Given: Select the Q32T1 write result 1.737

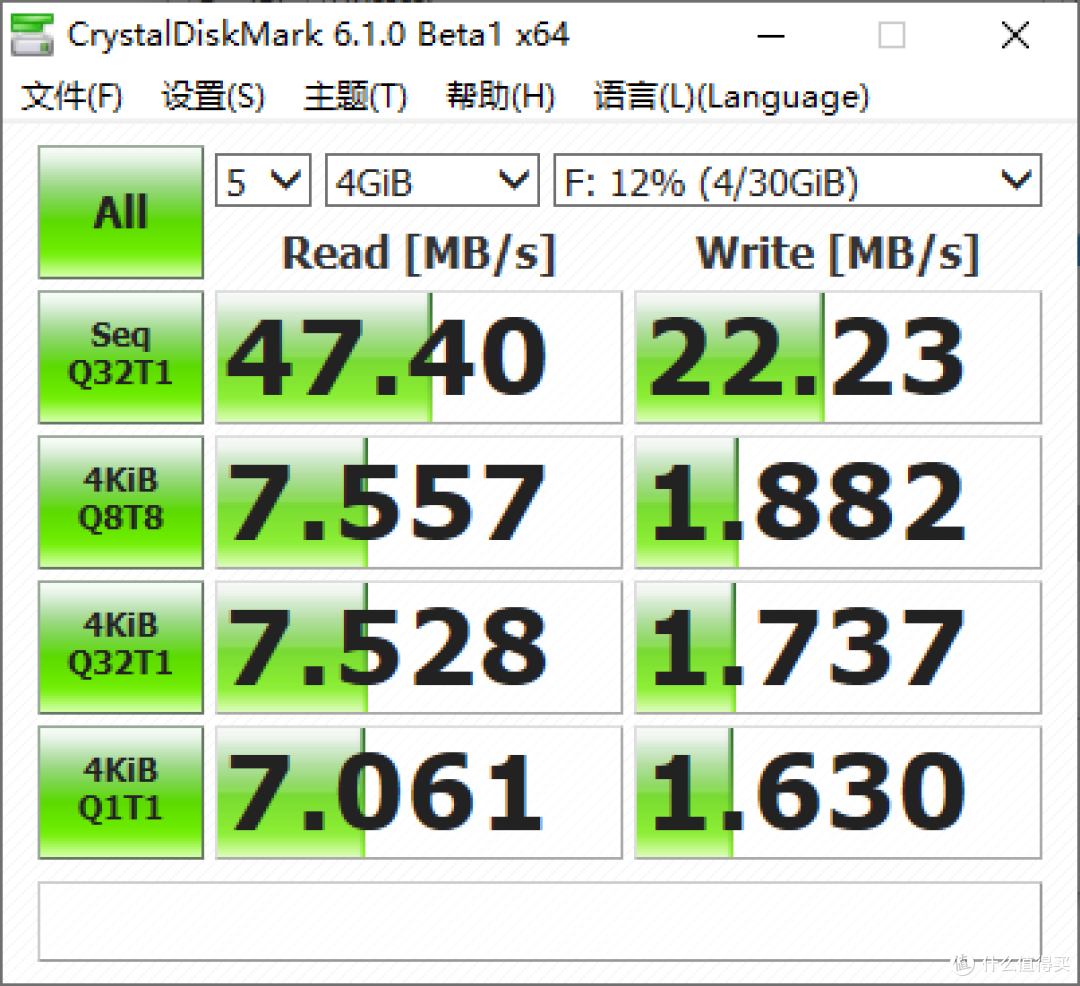Looking at the screenshot, I should point(838,647).
